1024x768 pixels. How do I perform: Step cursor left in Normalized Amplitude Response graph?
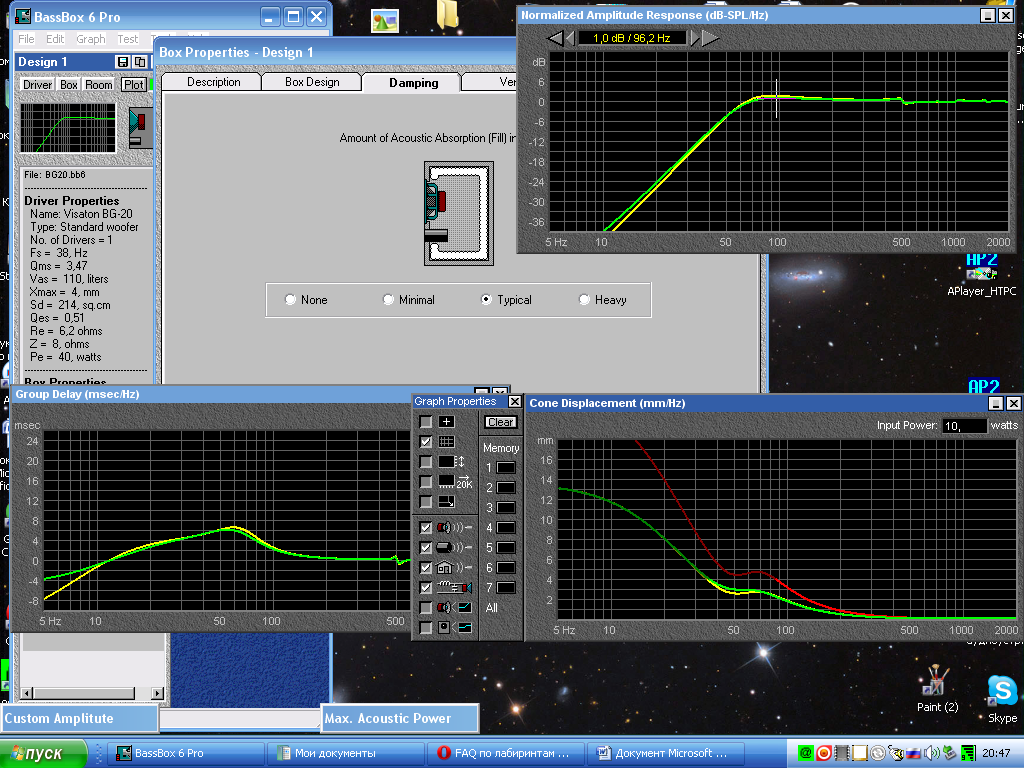point(569,38)
